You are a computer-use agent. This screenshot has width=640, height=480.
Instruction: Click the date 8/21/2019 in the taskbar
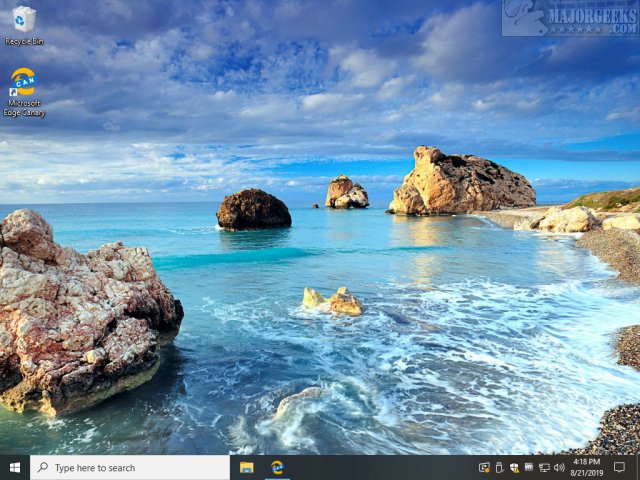point(586,473)
